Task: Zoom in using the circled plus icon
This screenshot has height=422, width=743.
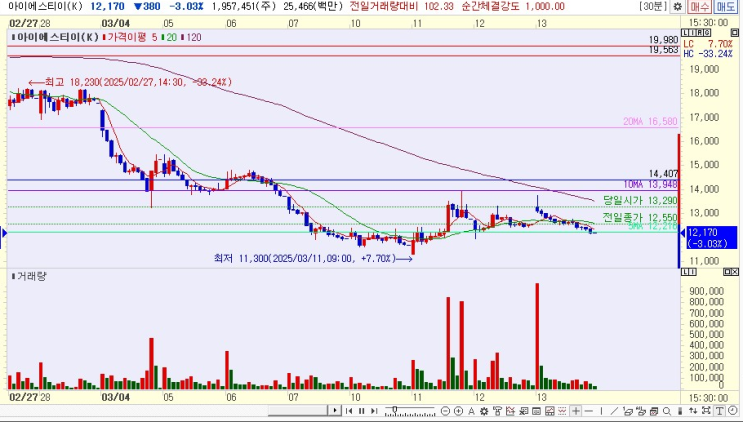Action: tap(458, 411)
